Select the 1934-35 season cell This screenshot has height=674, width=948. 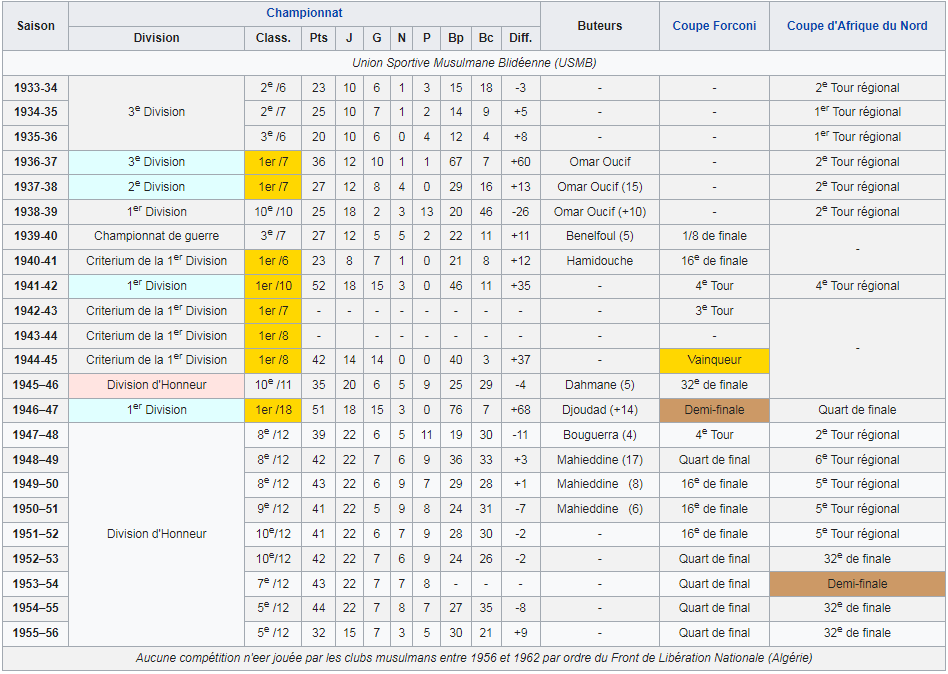click(x=36, y=112)
